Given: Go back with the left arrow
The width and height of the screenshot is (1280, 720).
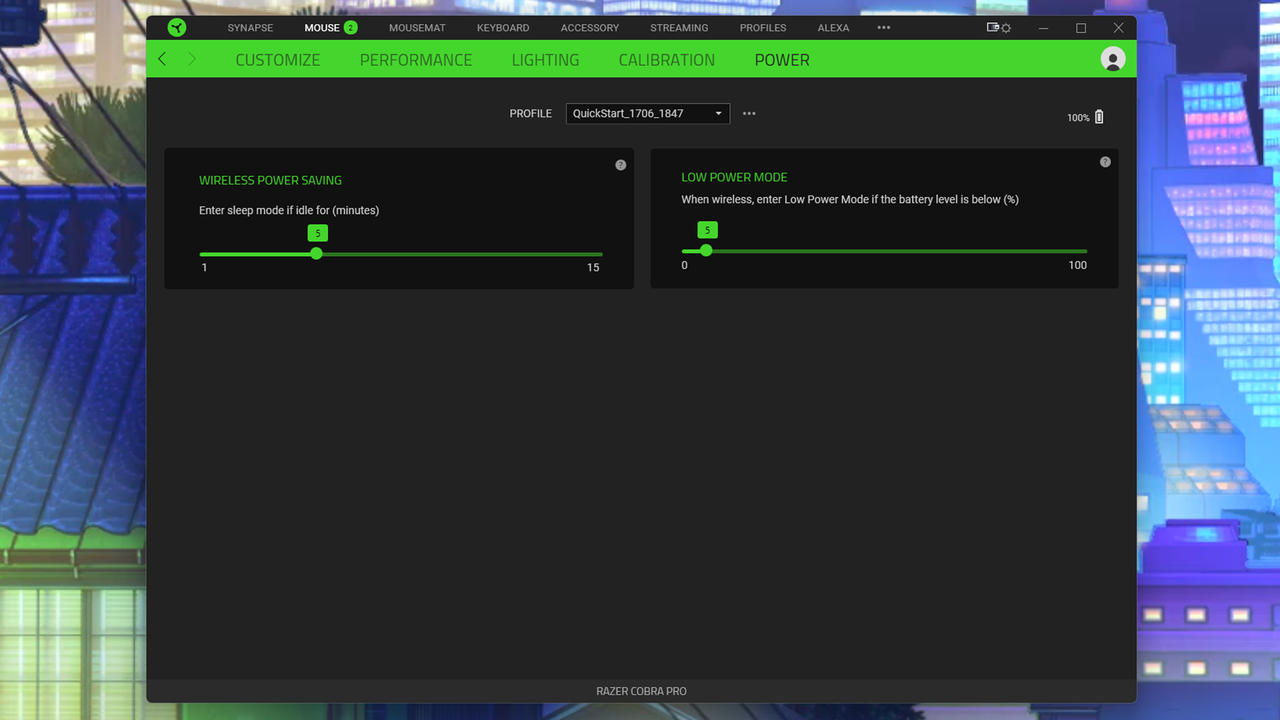Looking at the screenshot, I should [x=162, y=59].
